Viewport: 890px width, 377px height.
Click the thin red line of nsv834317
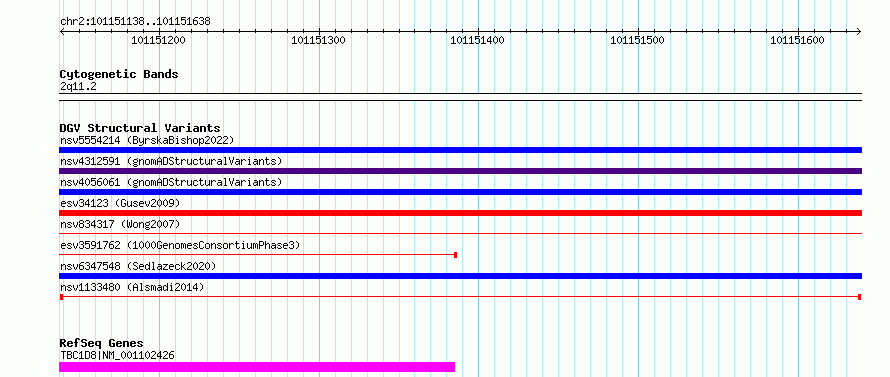(x=460, y=233)
